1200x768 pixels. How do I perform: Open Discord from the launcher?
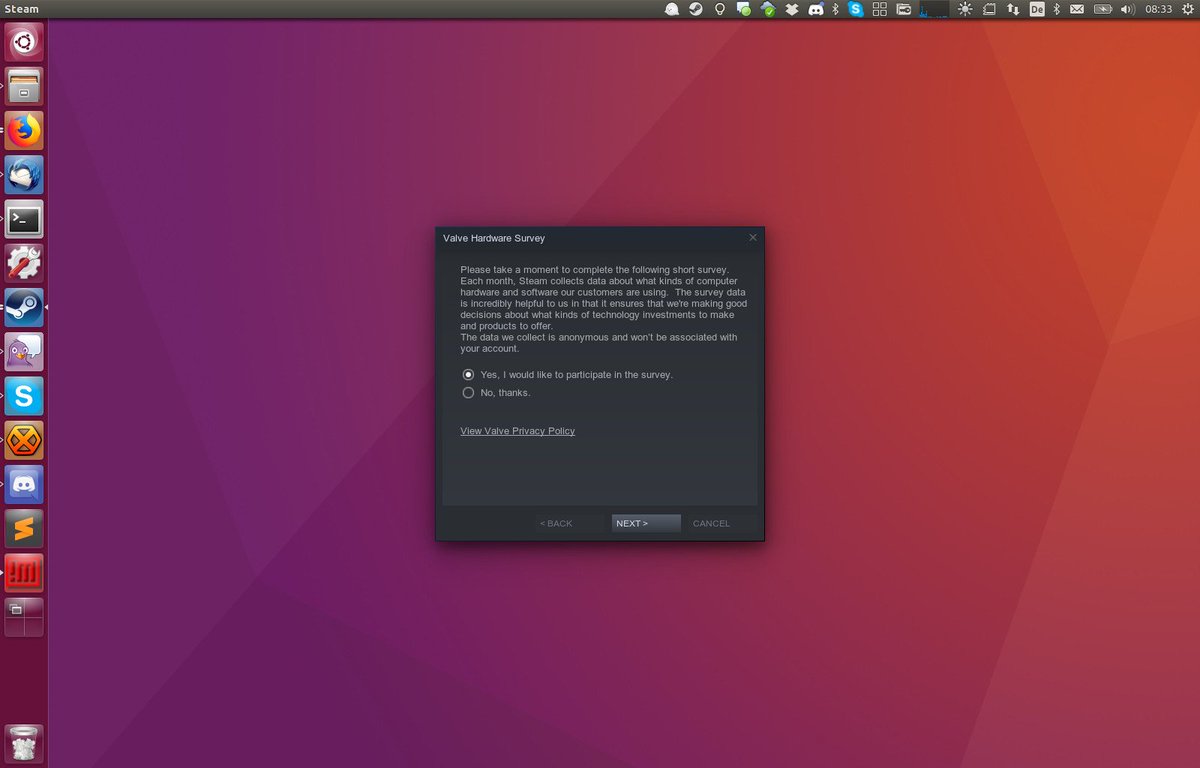24,484
